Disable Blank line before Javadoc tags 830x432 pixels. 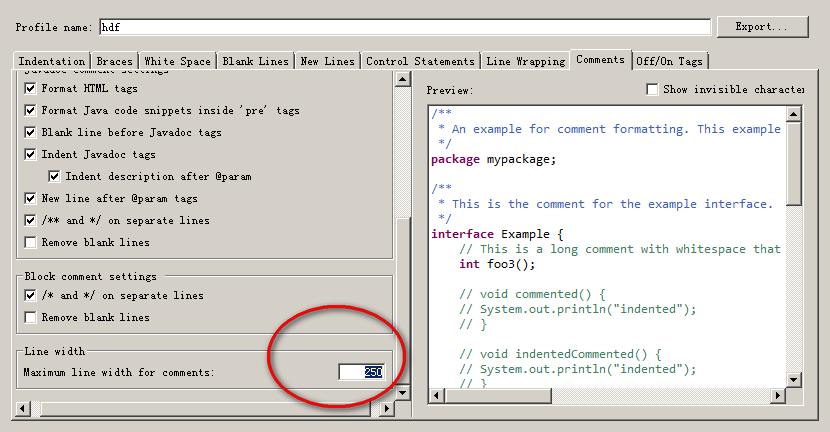[30, 133]
